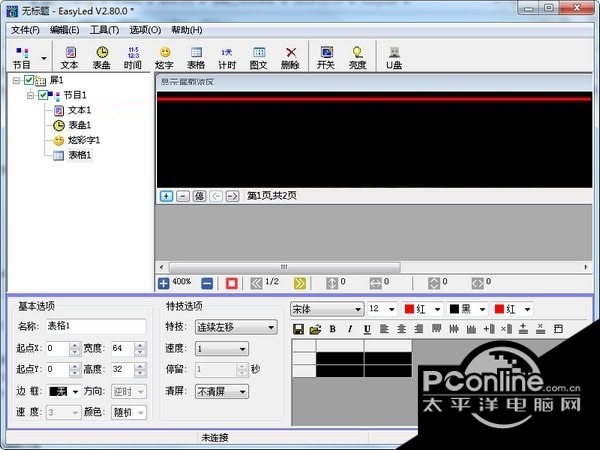Click blue minus zoom-out icon near 400%
Viewport: 600px width, 450px height.
[x=207, y=284]
